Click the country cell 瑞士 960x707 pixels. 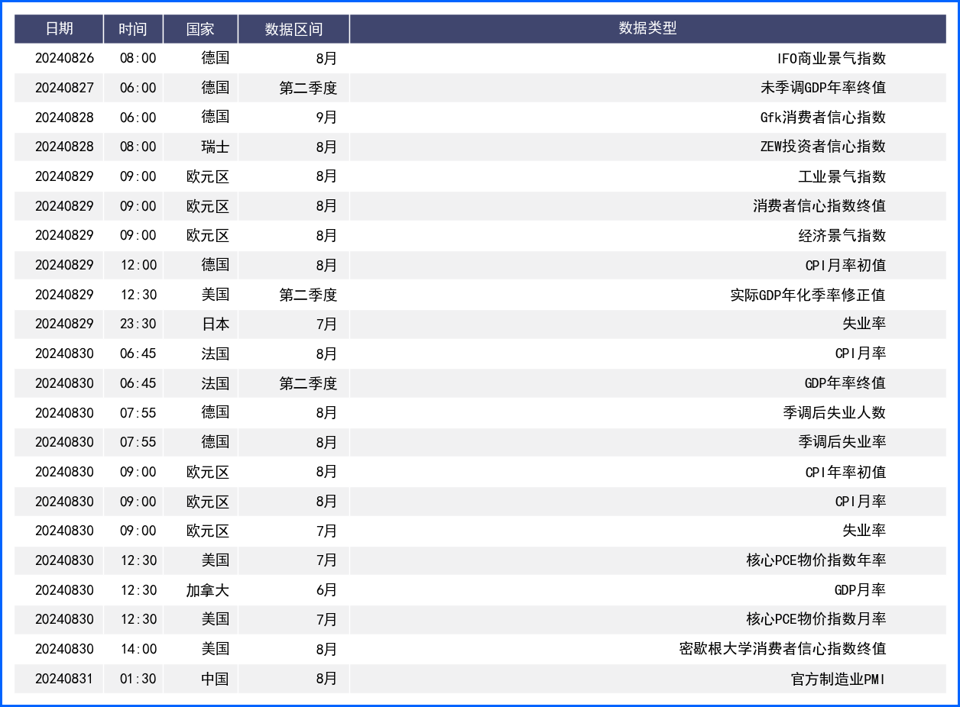point(215,146)
